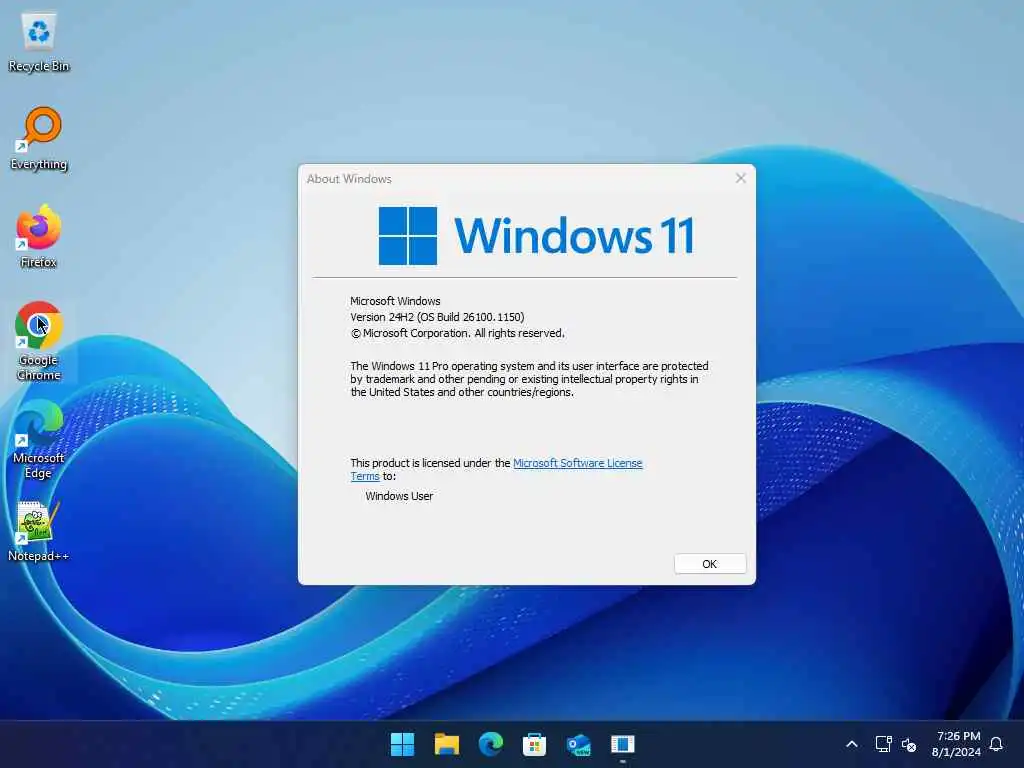1024x768 pixels.
Task: Click the 'About Windows' title bar text
Action: (349, 179)
